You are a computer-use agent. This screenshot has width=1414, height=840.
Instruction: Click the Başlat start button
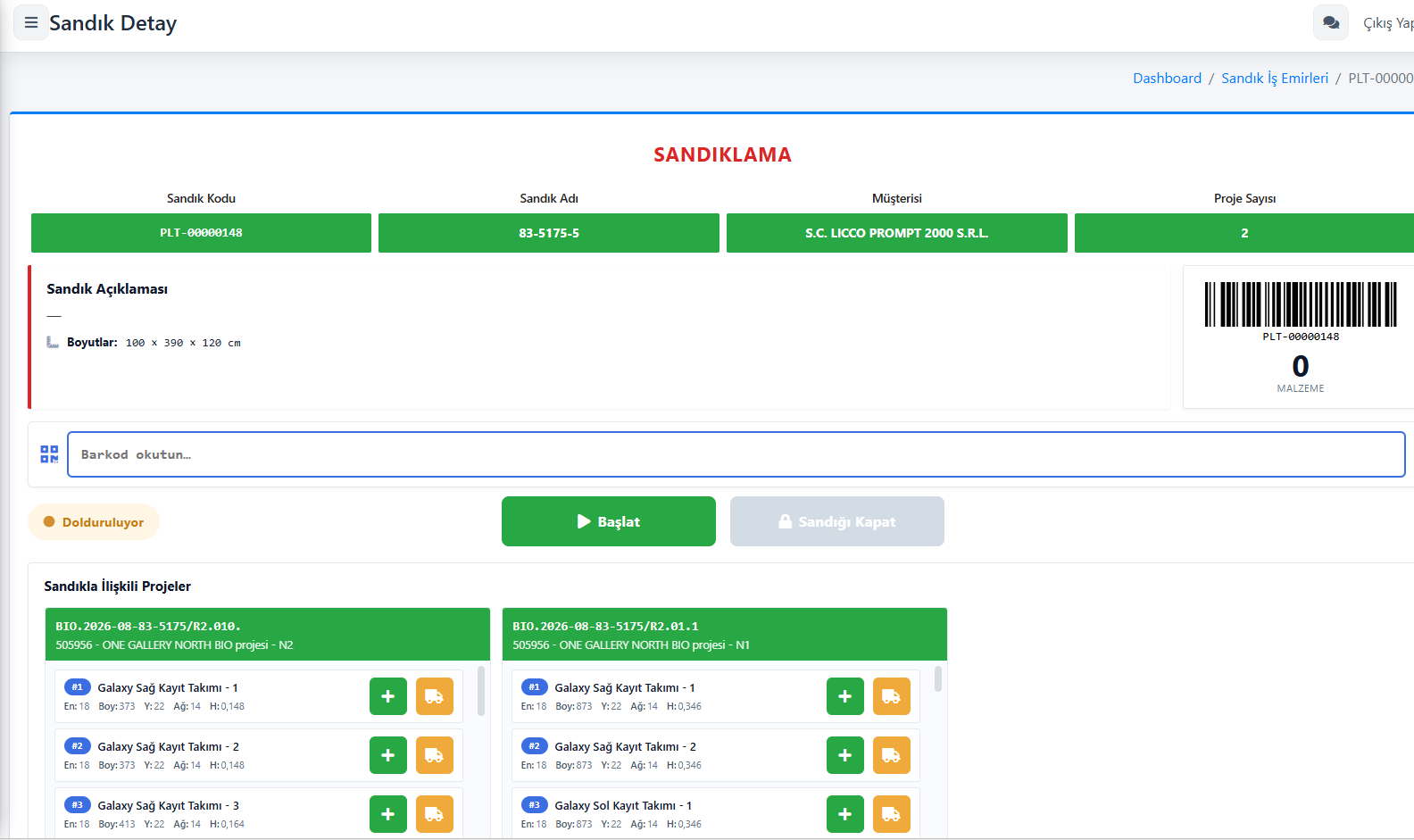[609, 521]
